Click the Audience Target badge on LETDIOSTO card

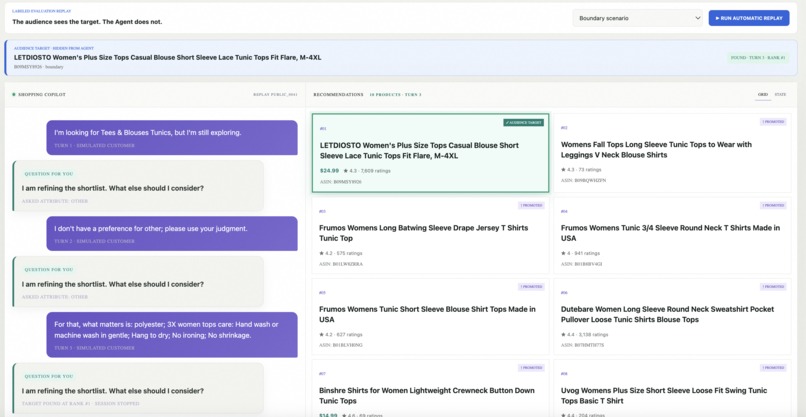point(523,122)
